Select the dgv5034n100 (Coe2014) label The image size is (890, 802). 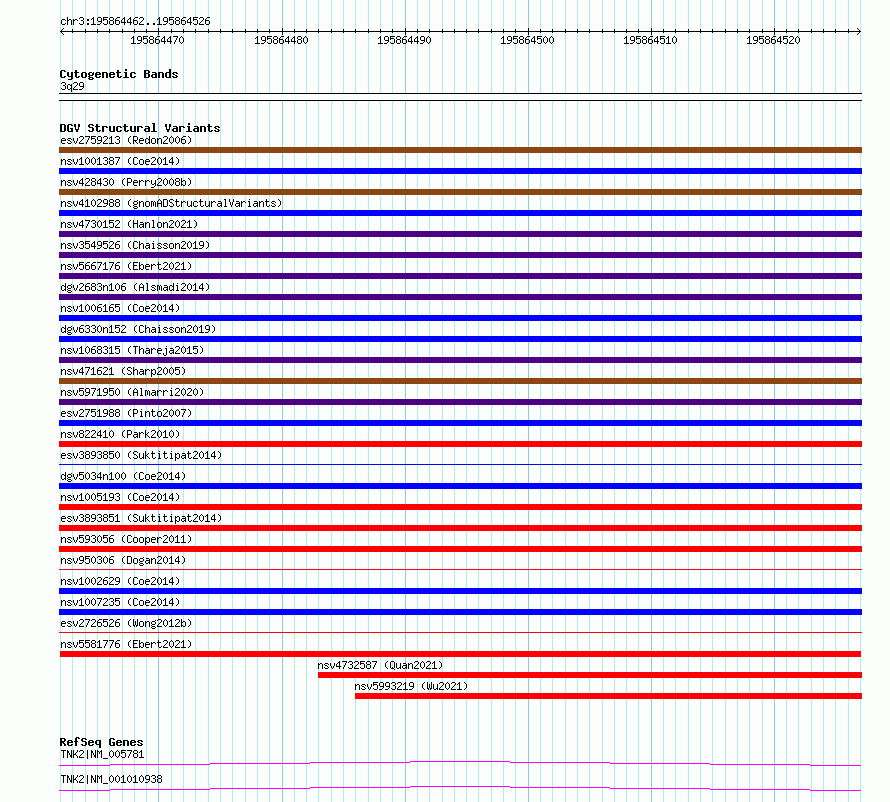pyautogui.click(x=123, y=476)
